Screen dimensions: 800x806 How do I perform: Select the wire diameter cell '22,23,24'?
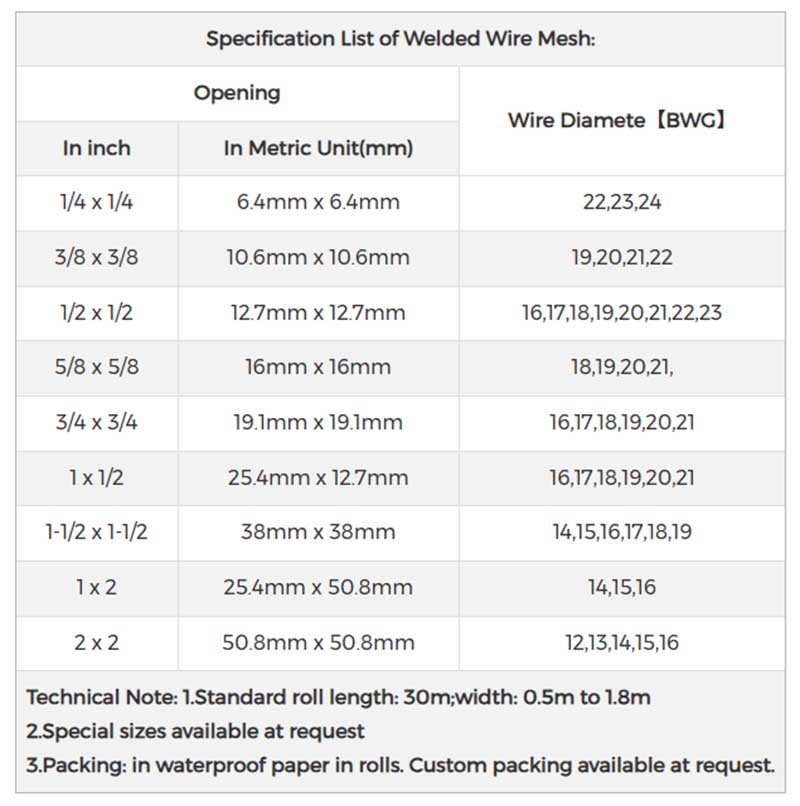click(622, 202)
